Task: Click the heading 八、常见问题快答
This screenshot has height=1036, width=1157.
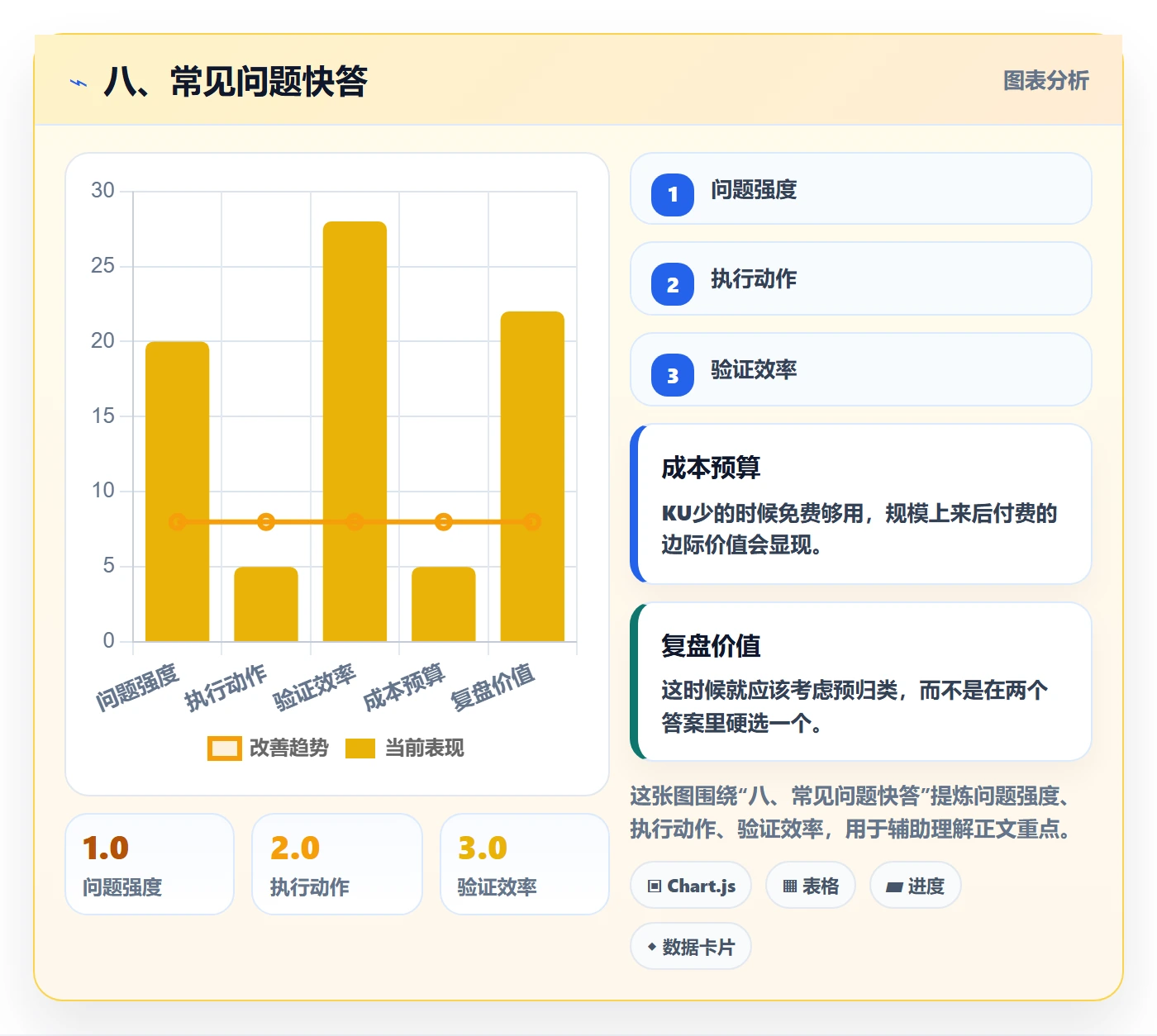Action: pos(236,82)
